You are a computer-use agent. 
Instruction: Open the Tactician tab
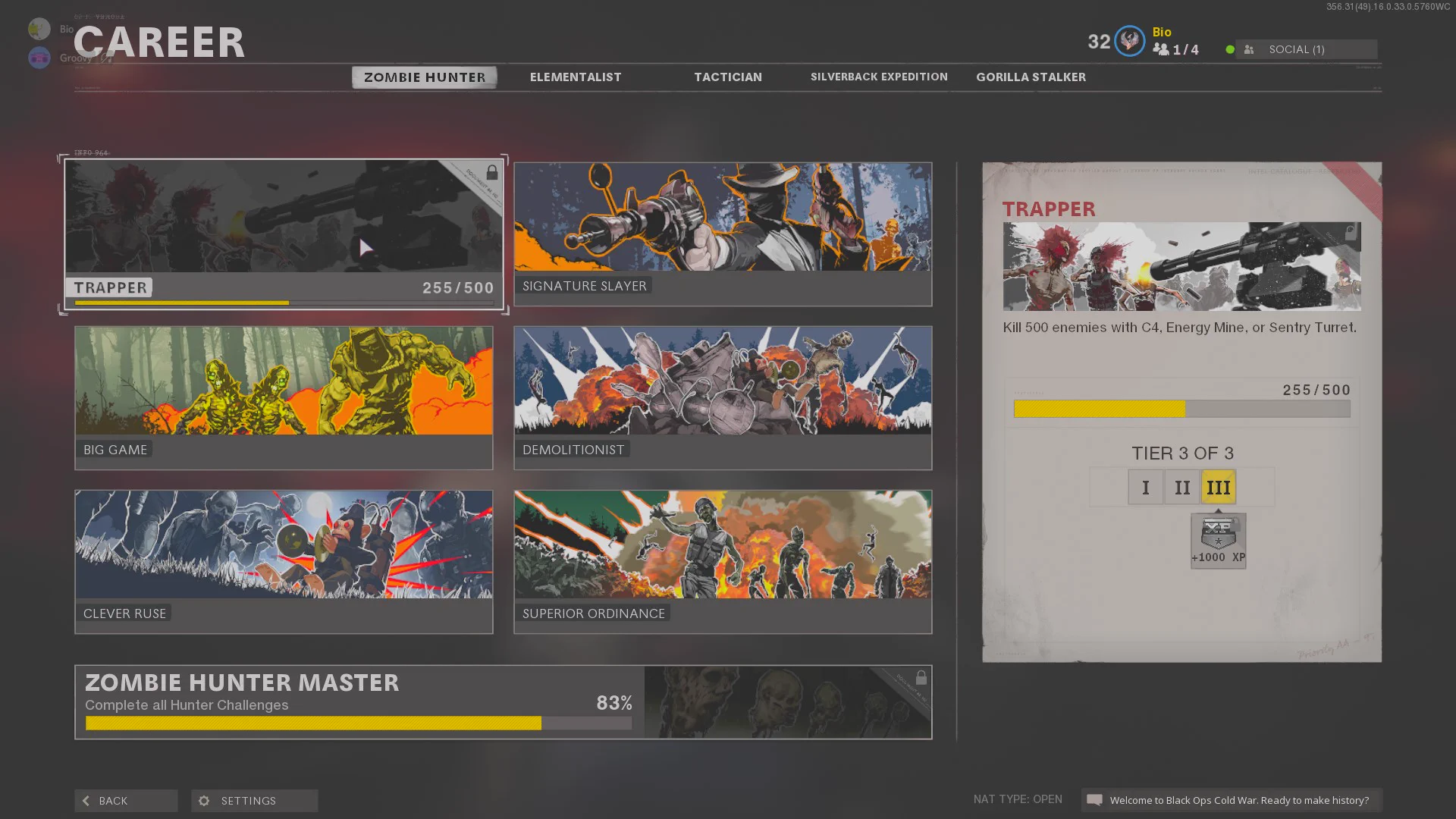(x=728, y=77)
